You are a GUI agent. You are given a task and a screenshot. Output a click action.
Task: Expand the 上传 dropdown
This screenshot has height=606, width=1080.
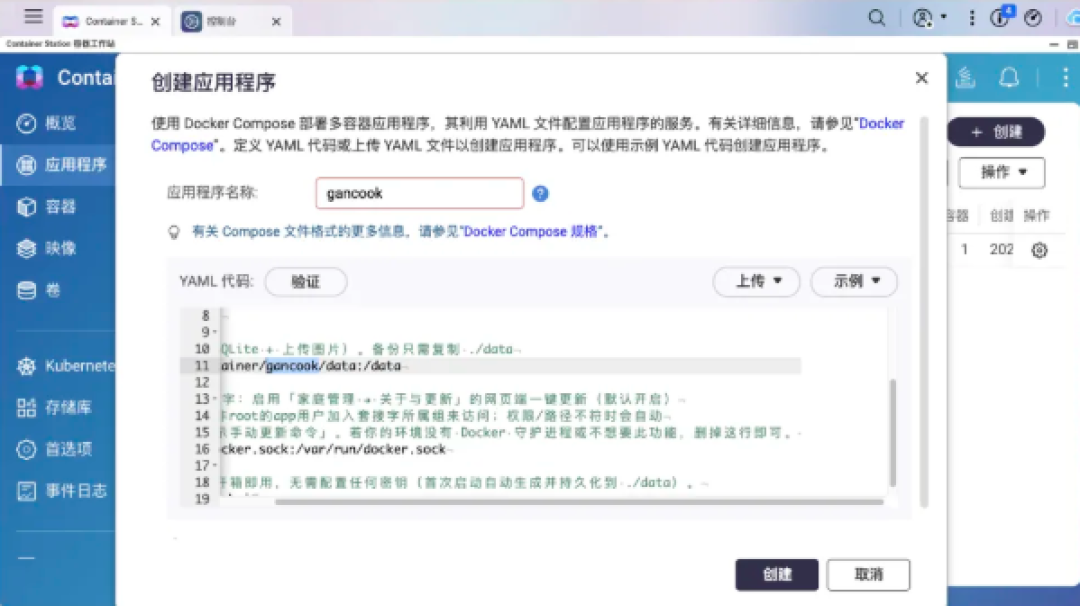pos(756,281)
